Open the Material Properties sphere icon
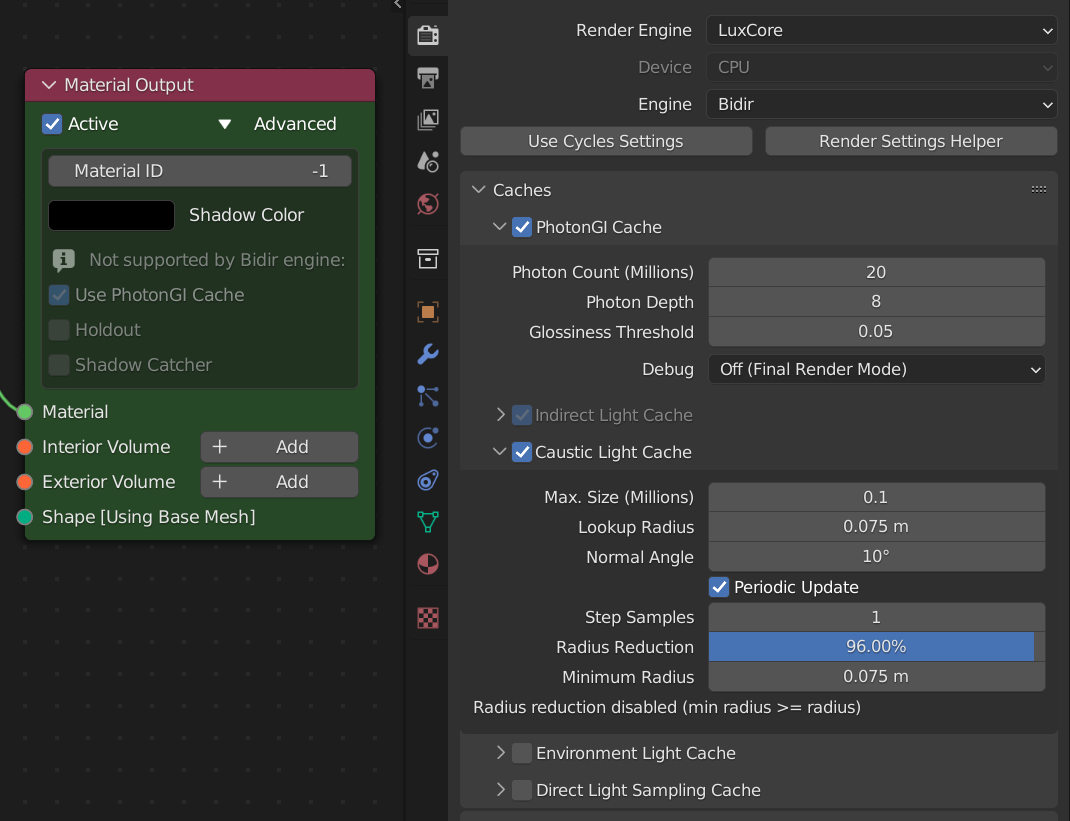 point(427,564)
